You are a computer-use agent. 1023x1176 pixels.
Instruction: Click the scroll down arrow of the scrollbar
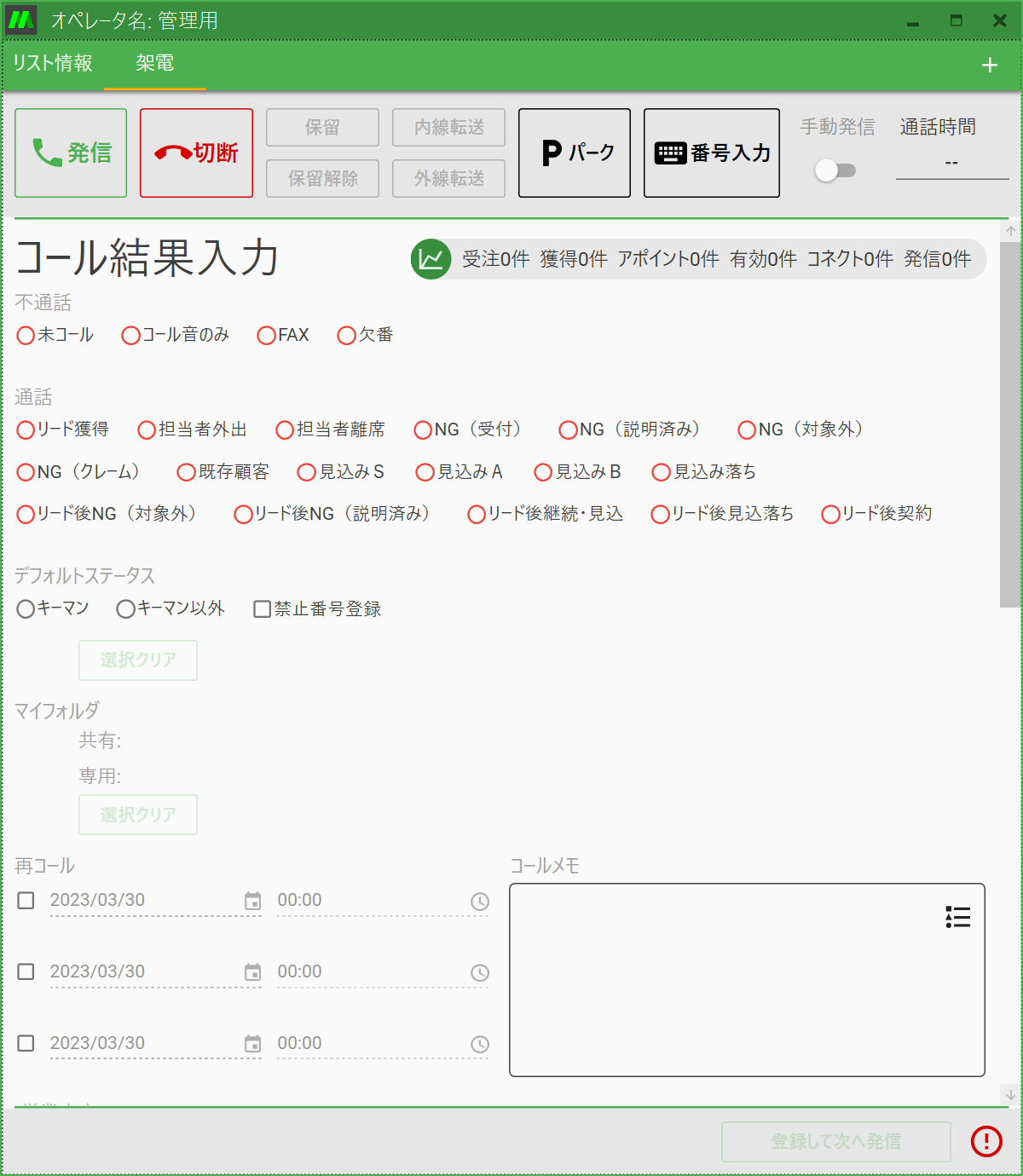pos(1010,1094)
